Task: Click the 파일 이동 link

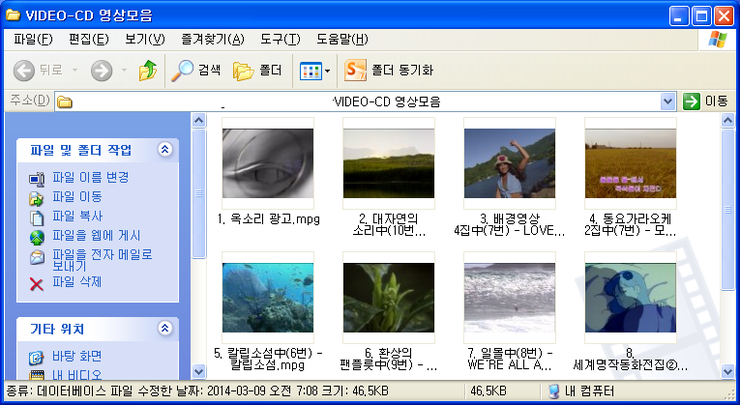Action: pyautogui.click(x=77, y=196)
